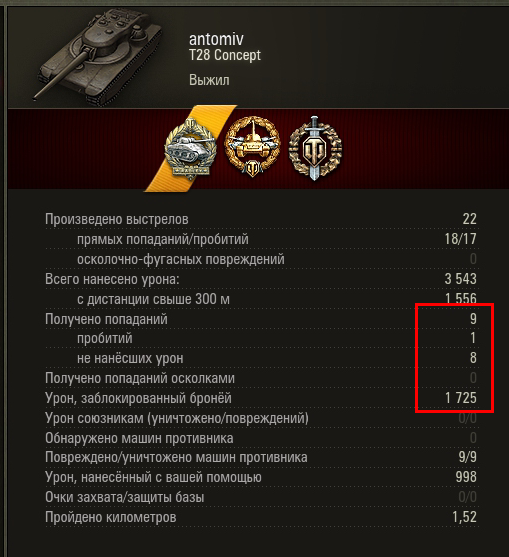Click the sword and shield wreath medal
This screenshot has width=509, height=557.
pyautogui.click(x=315, y=148)
